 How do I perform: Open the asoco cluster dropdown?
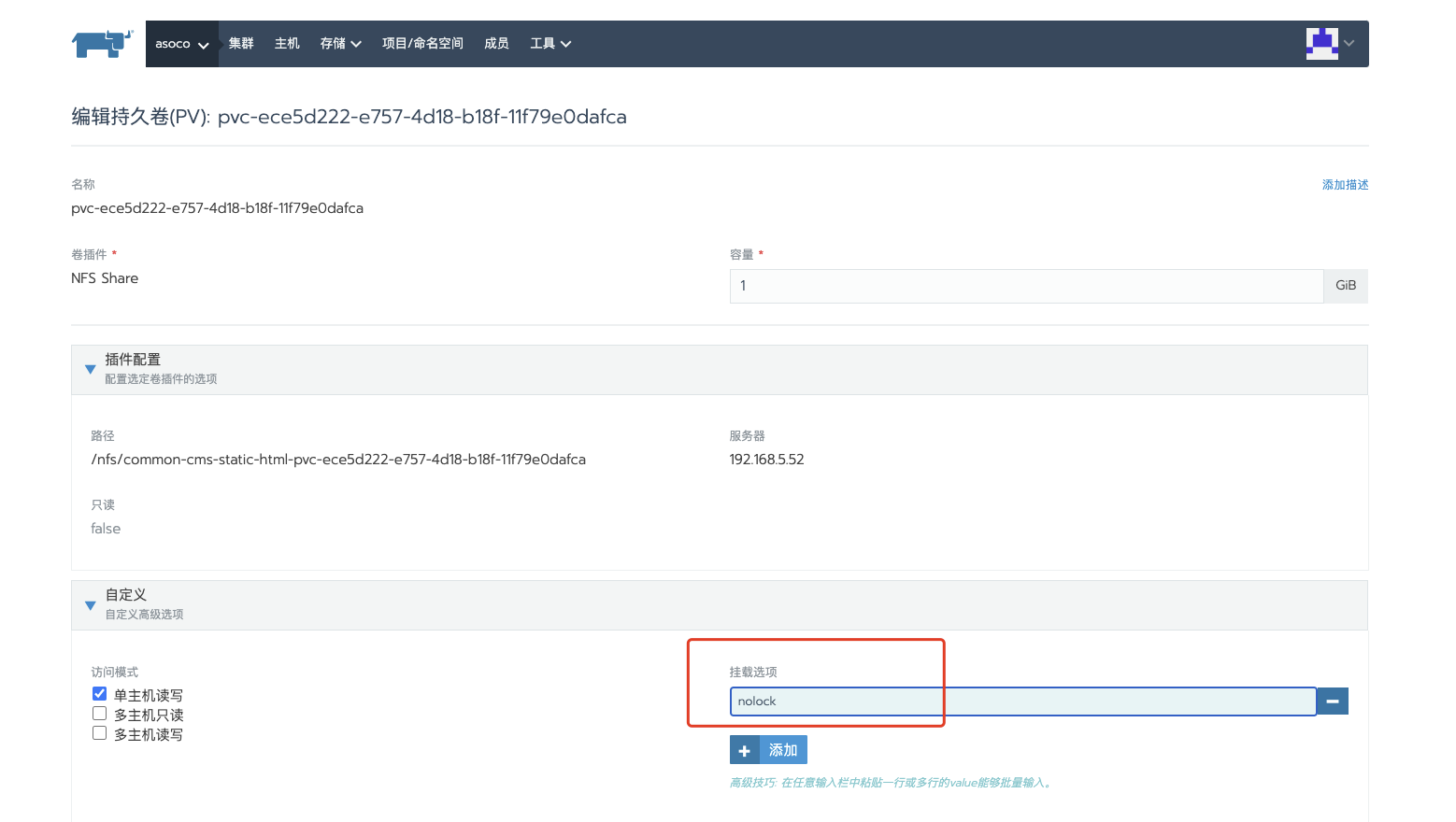(x=182, y=44)
